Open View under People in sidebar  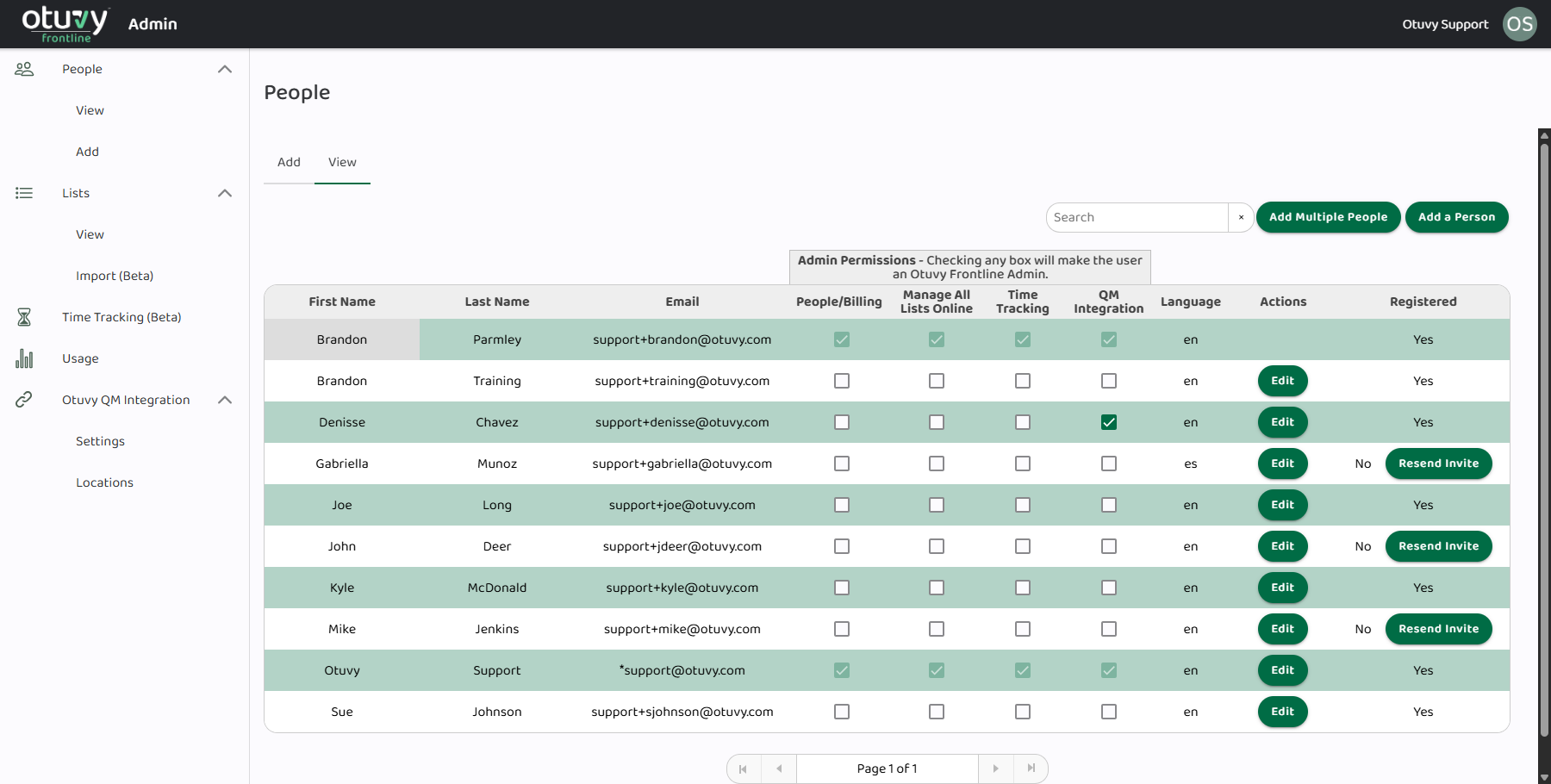90,110
